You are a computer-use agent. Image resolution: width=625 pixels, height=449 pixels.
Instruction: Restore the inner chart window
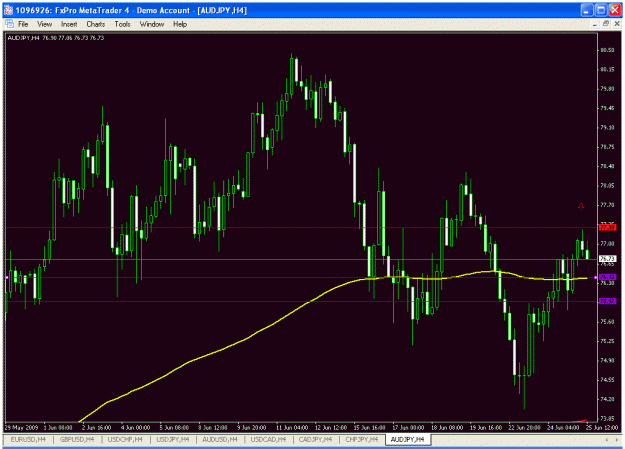pos(606,24)
